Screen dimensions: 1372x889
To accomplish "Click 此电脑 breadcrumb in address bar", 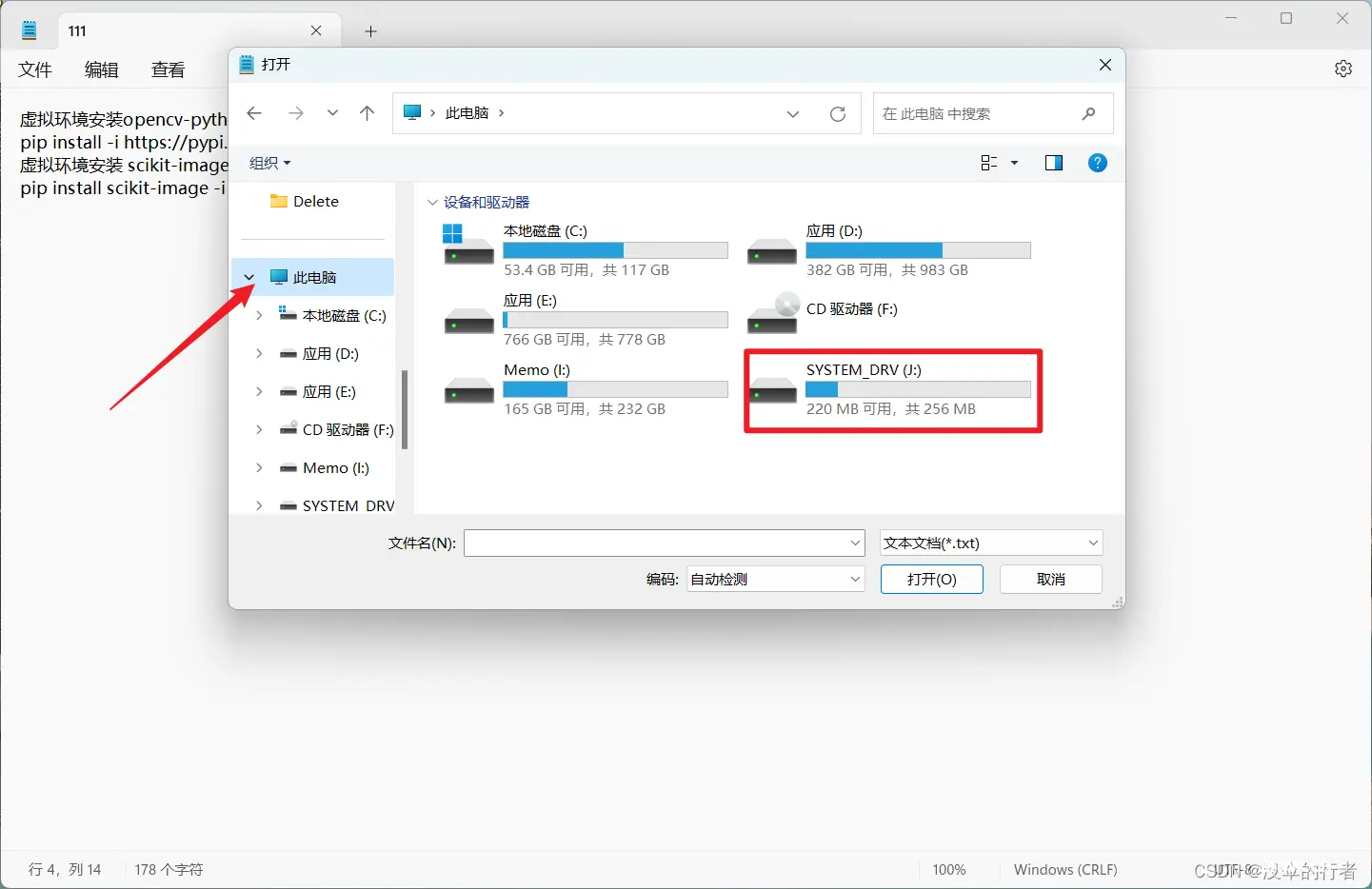I will click(467, 113).
